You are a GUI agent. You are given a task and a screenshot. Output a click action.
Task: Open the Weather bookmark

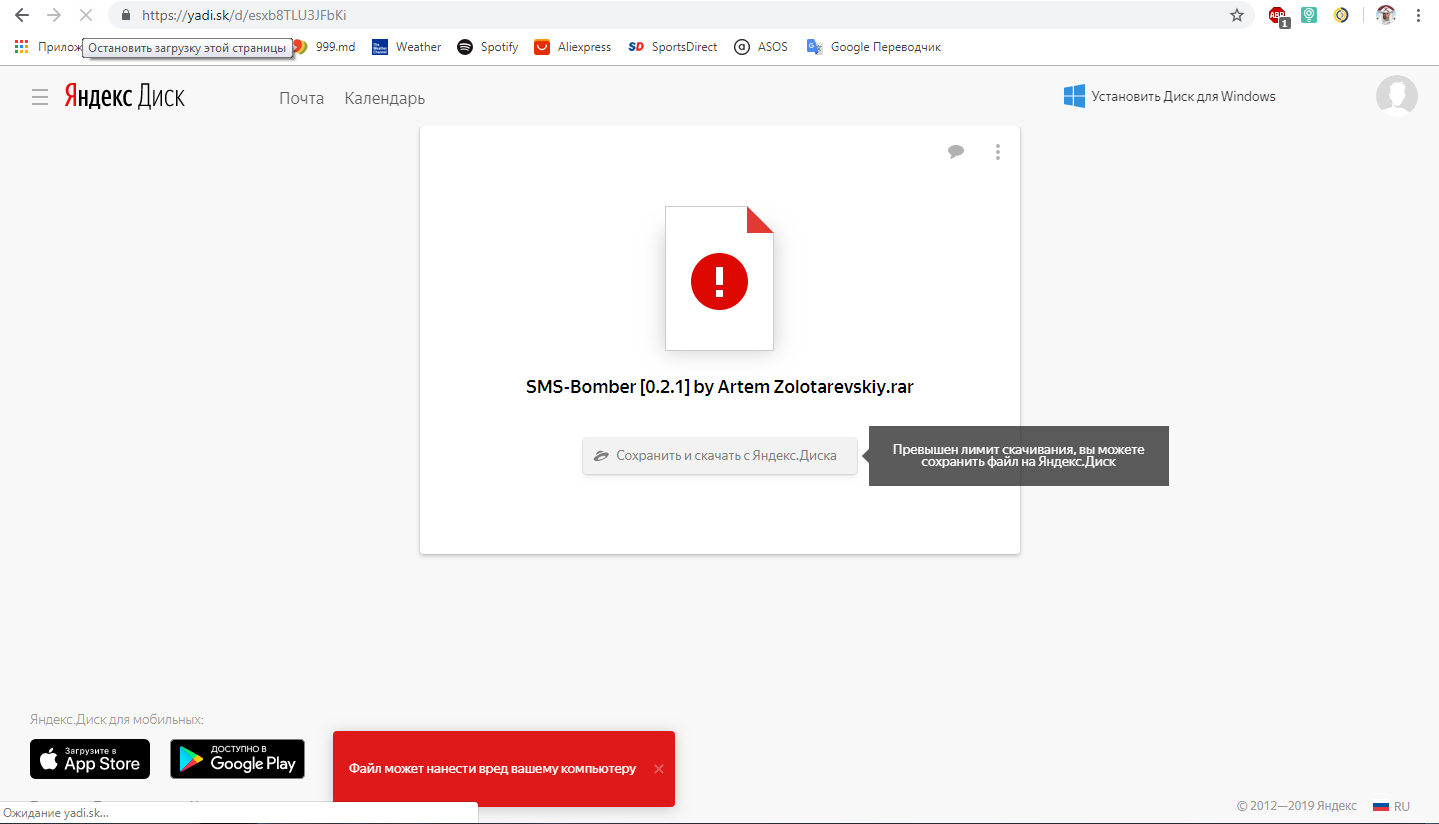(x=406, y=47)
